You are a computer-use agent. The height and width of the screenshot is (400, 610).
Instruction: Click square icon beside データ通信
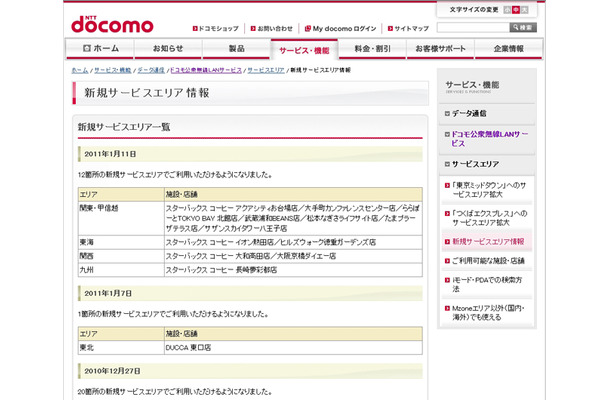point(447,114)
